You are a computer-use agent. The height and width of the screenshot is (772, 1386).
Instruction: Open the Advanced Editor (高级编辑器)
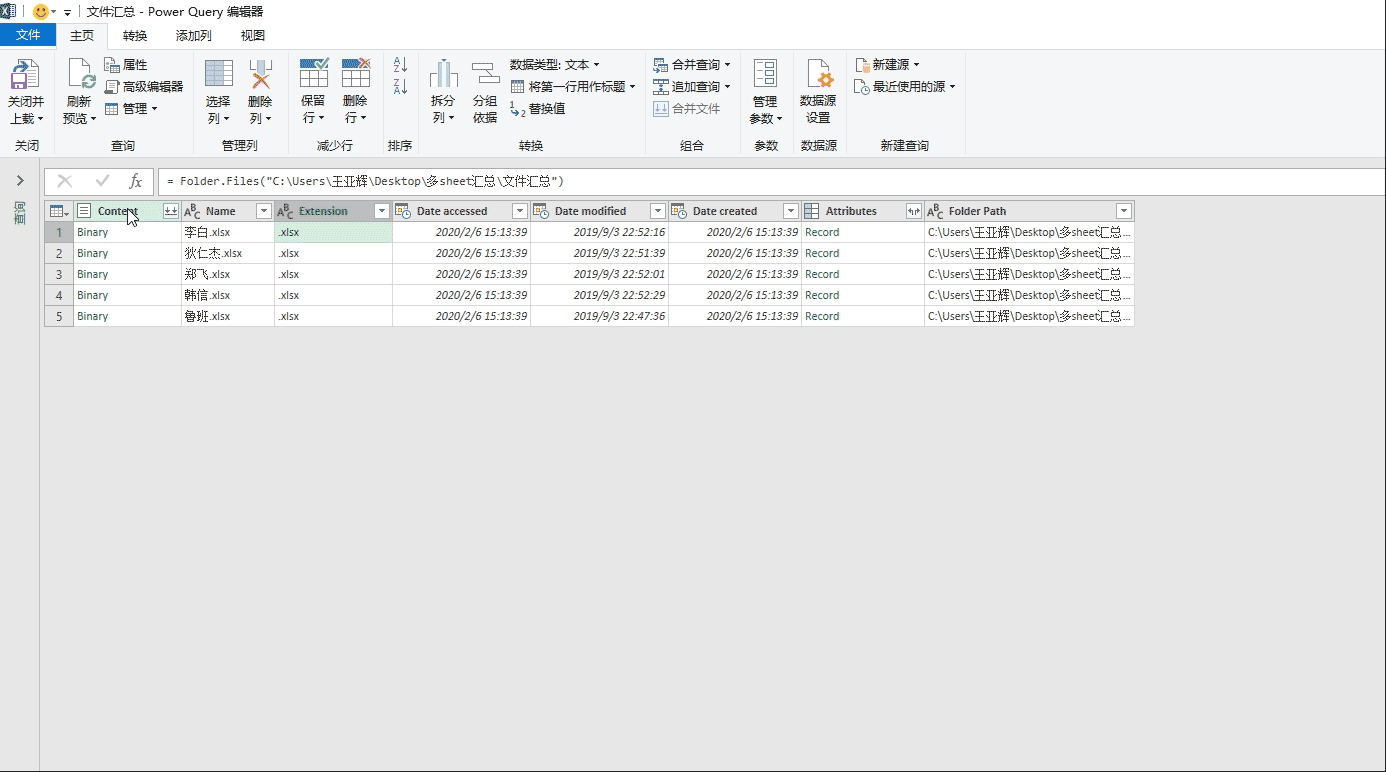[x=144, y=87]
